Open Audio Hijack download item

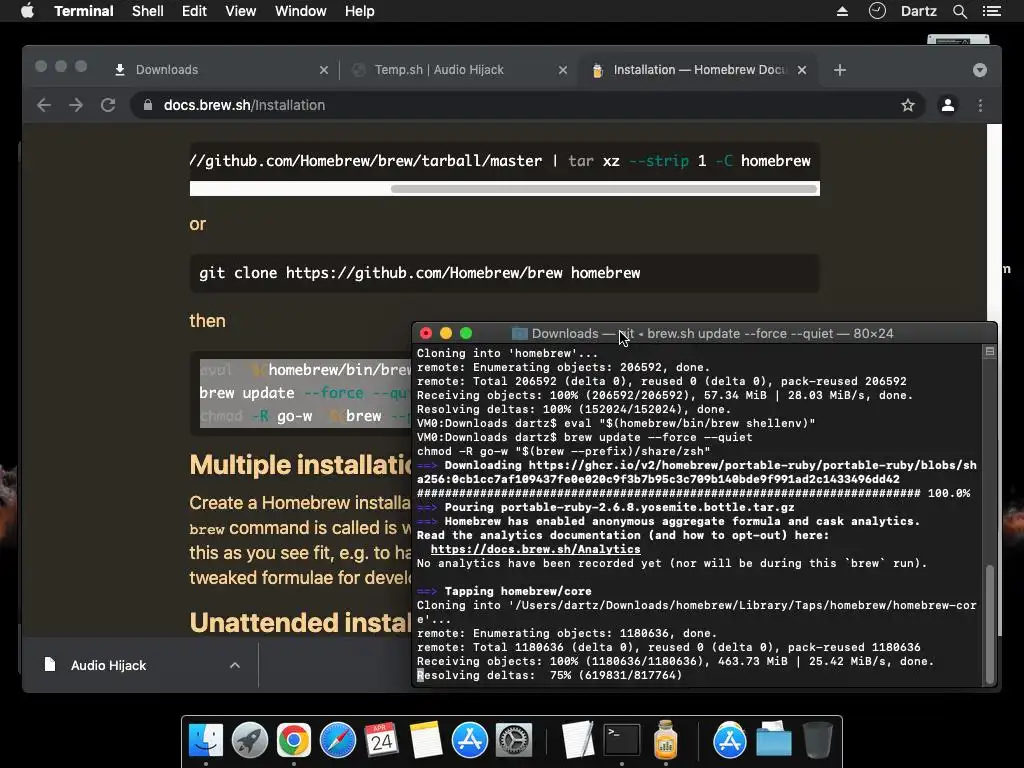108,665
